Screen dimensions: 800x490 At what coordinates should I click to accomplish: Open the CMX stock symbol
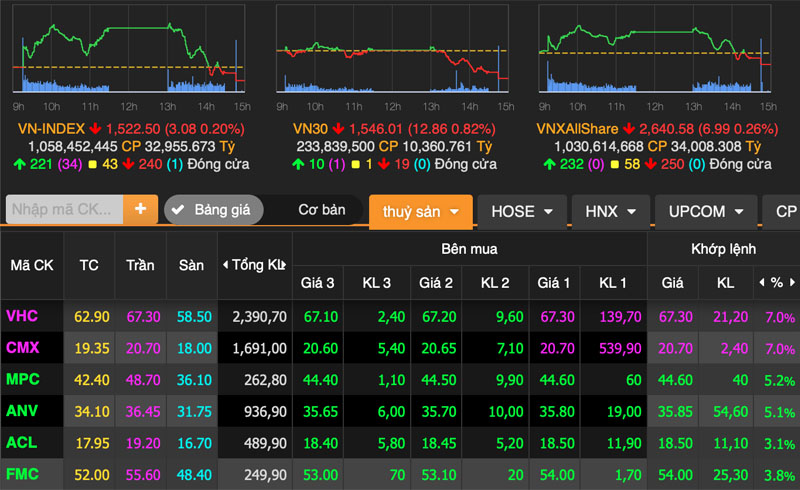point(22,348)
